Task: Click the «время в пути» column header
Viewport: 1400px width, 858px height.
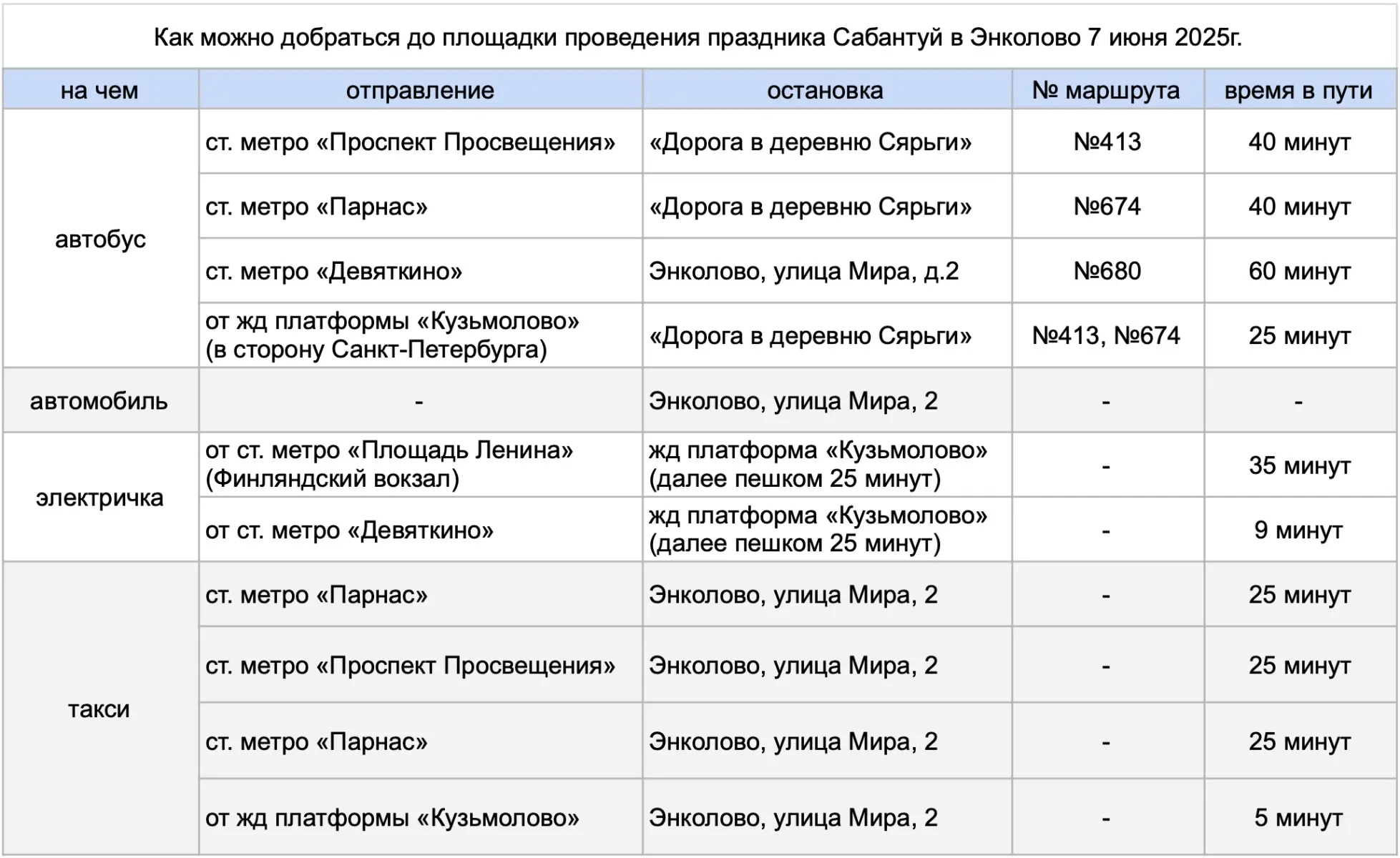Action: pos(1300,90)
